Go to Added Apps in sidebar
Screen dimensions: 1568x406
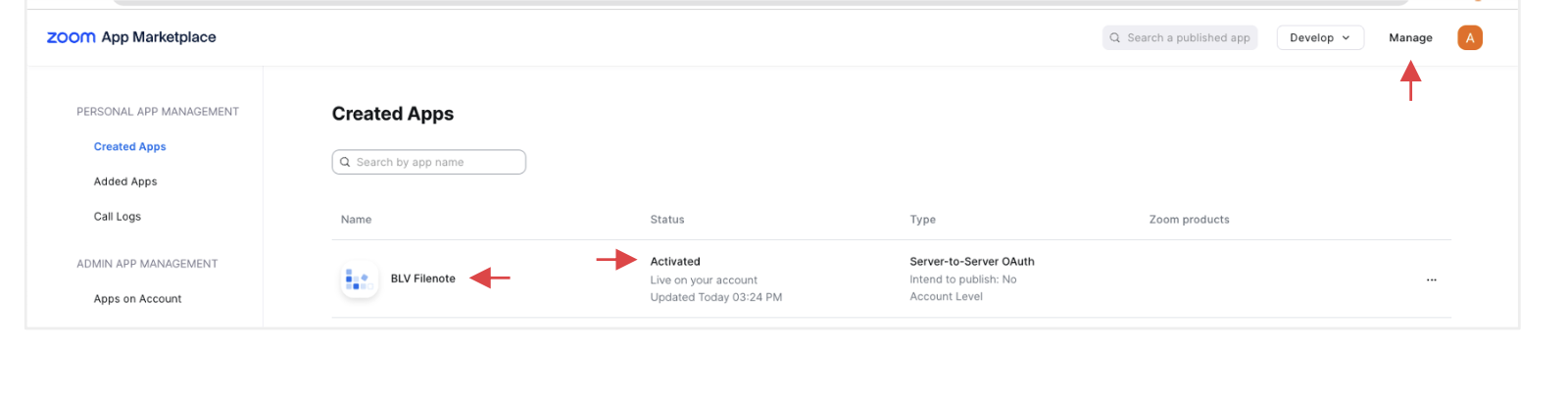(x=125, y=181)
